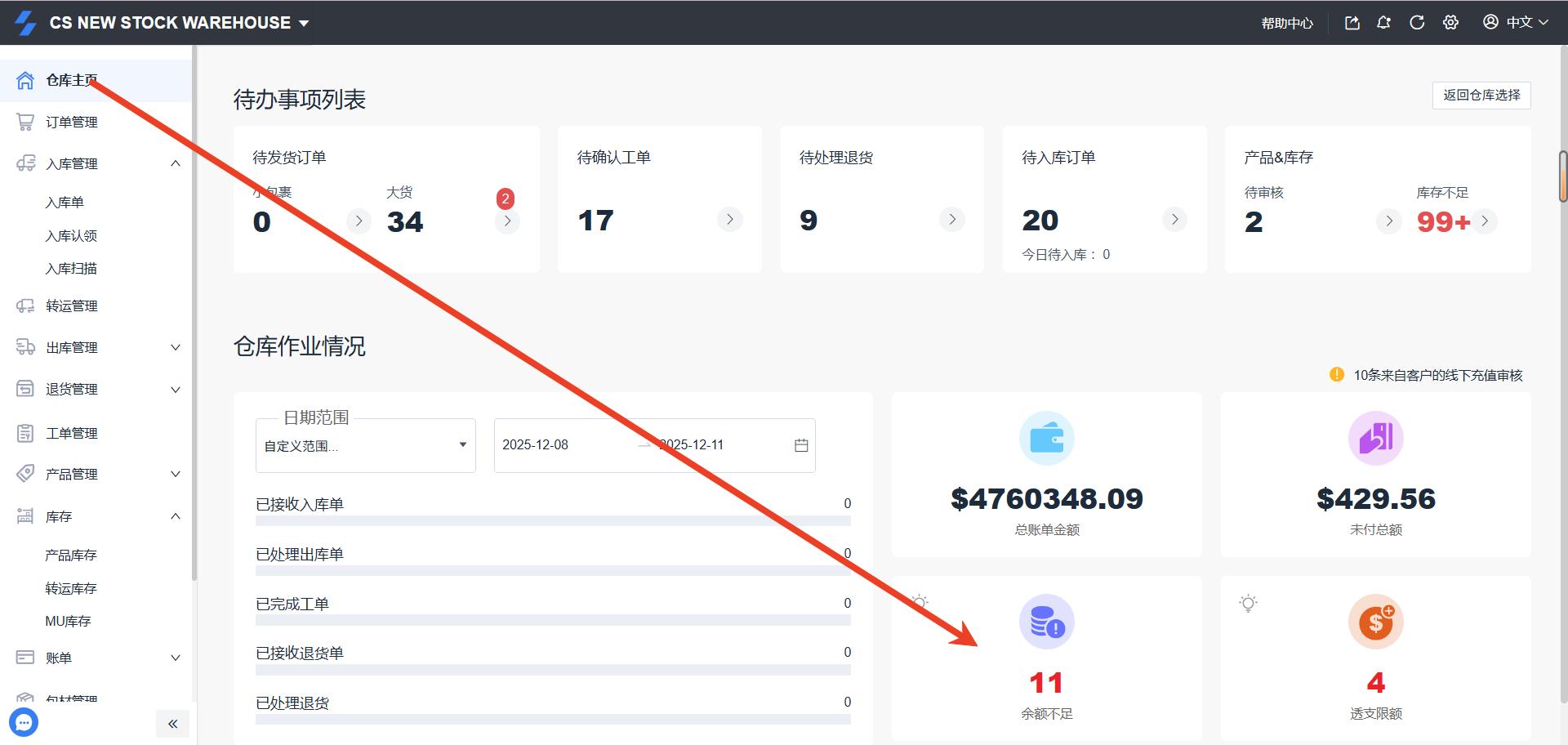Open the chat support bubble icon
This screenshot has width=1568, height=745.
(24, 722)
